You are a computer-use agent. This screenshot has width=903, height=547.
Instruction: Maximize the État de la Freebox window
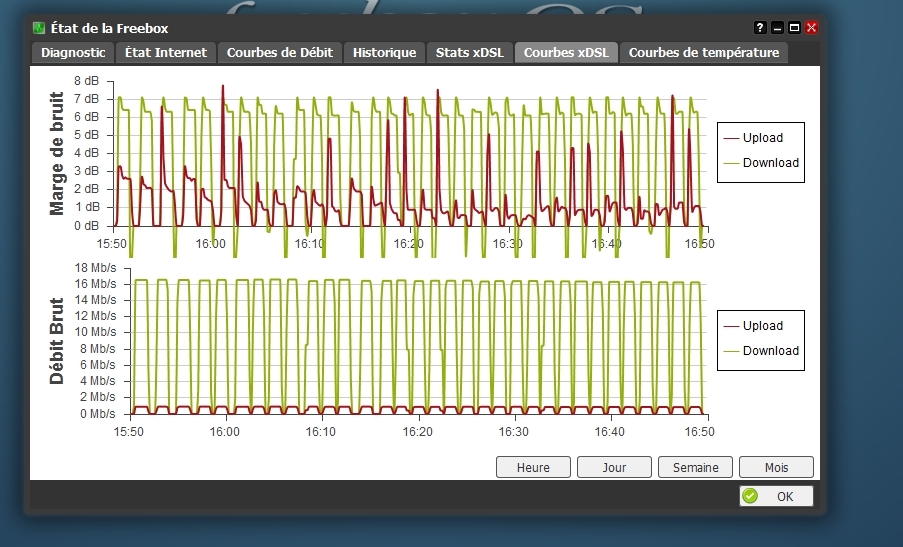[x=794, y=28]
